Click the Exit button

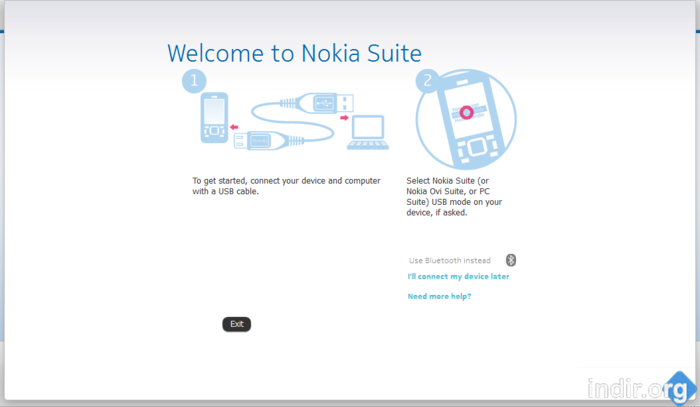(237, 324)
